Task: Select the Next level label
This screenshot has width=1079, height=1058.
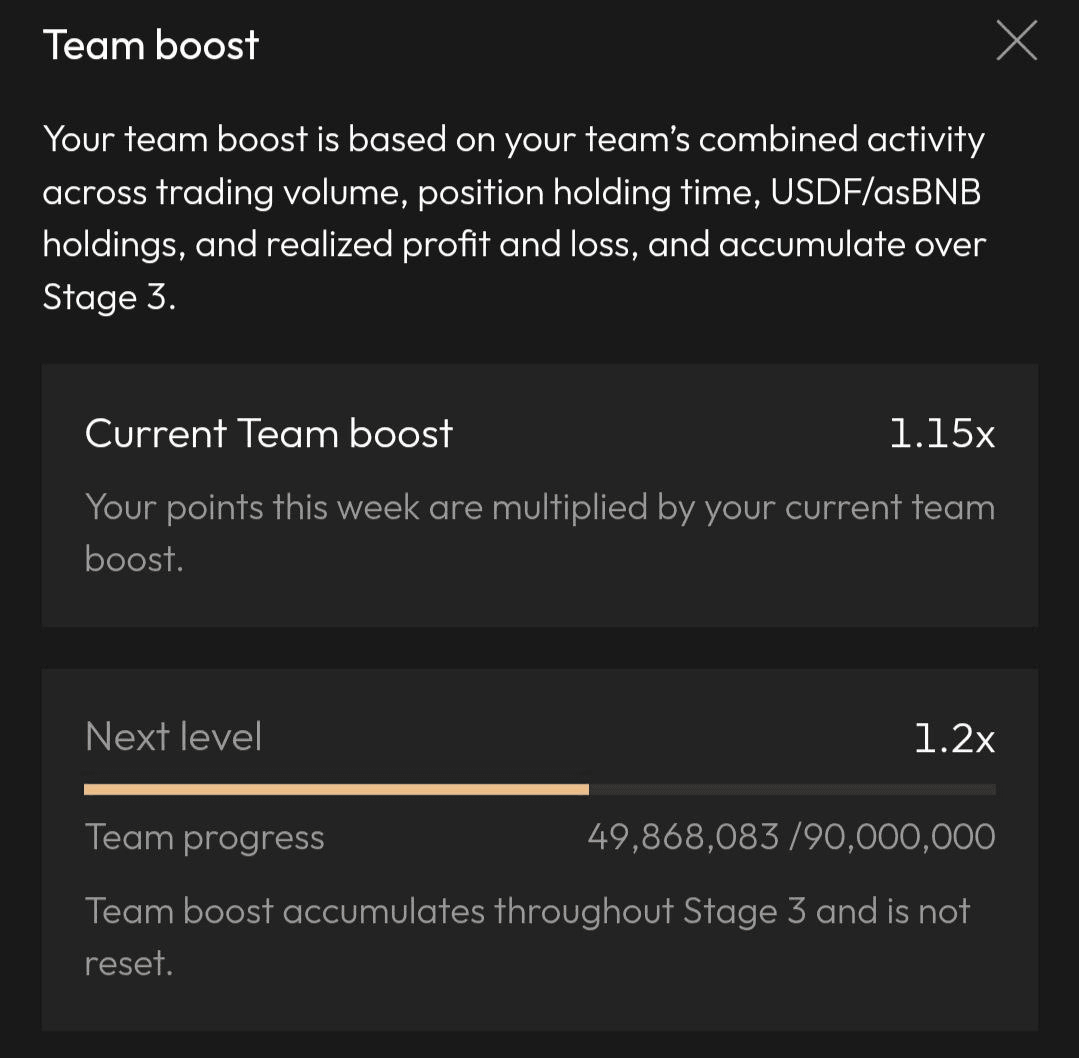Action: click(x=174, y=737)
